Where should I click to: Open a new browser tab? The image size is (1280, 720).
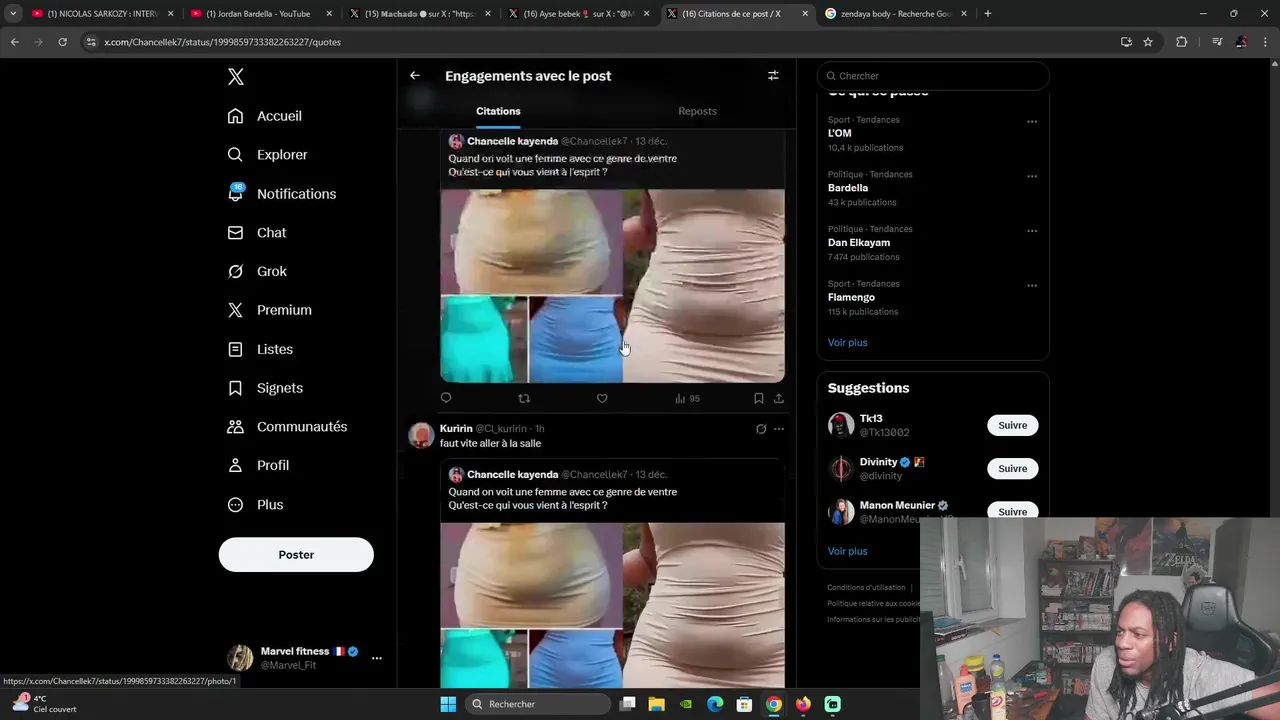click(988, 14)
